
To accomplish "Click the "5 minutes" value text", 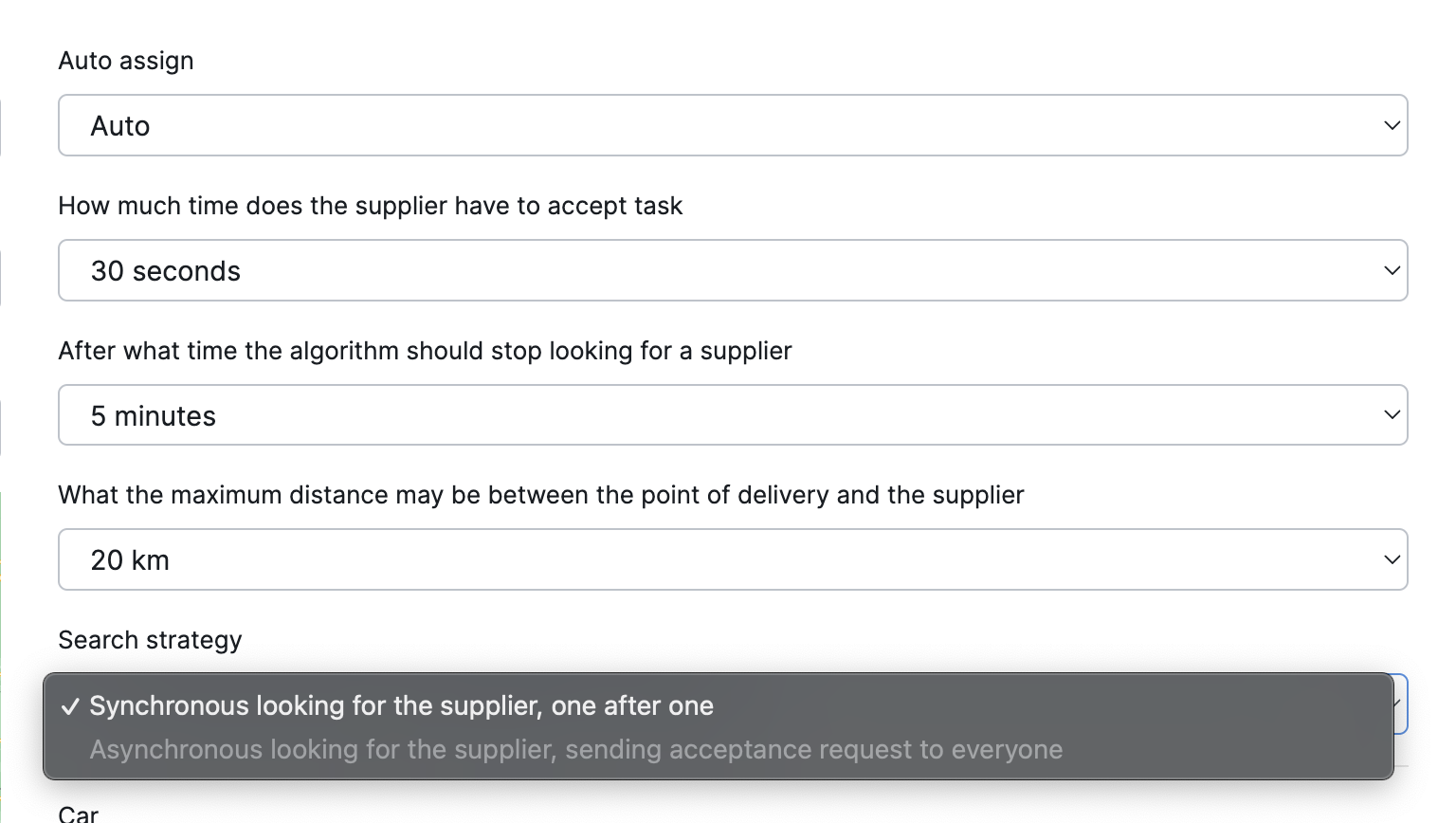I will pyautogui.click(x=154, y=416).
